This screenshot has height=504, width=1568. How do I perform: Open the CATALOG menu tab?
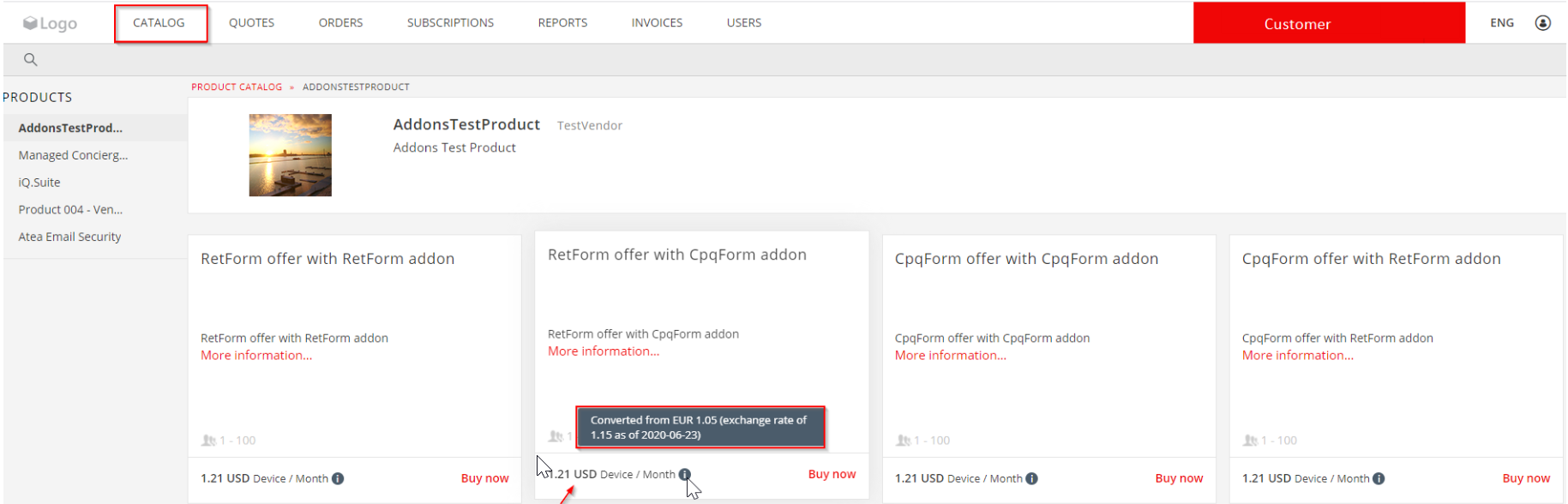[160, 23]
